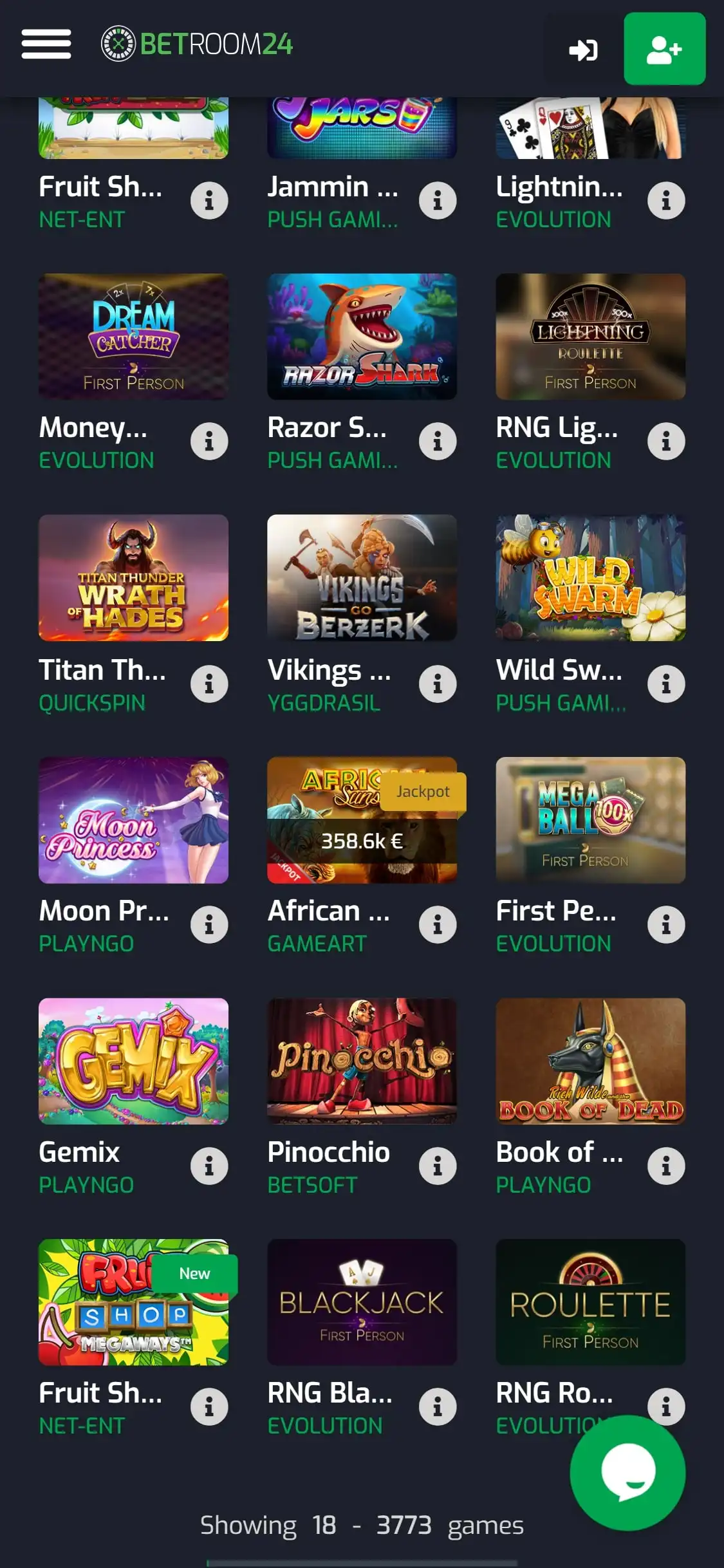Open the hamburger navigation menu
This screenshot has height=1568, width=724.
tap(46, 44)
